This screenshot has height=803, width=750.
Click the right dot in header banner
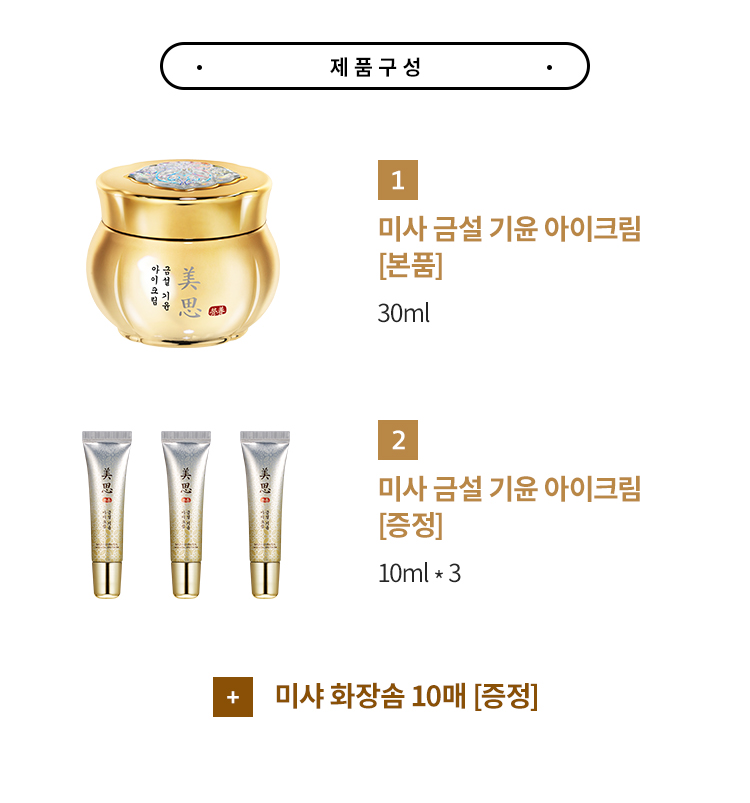(549, 67)
